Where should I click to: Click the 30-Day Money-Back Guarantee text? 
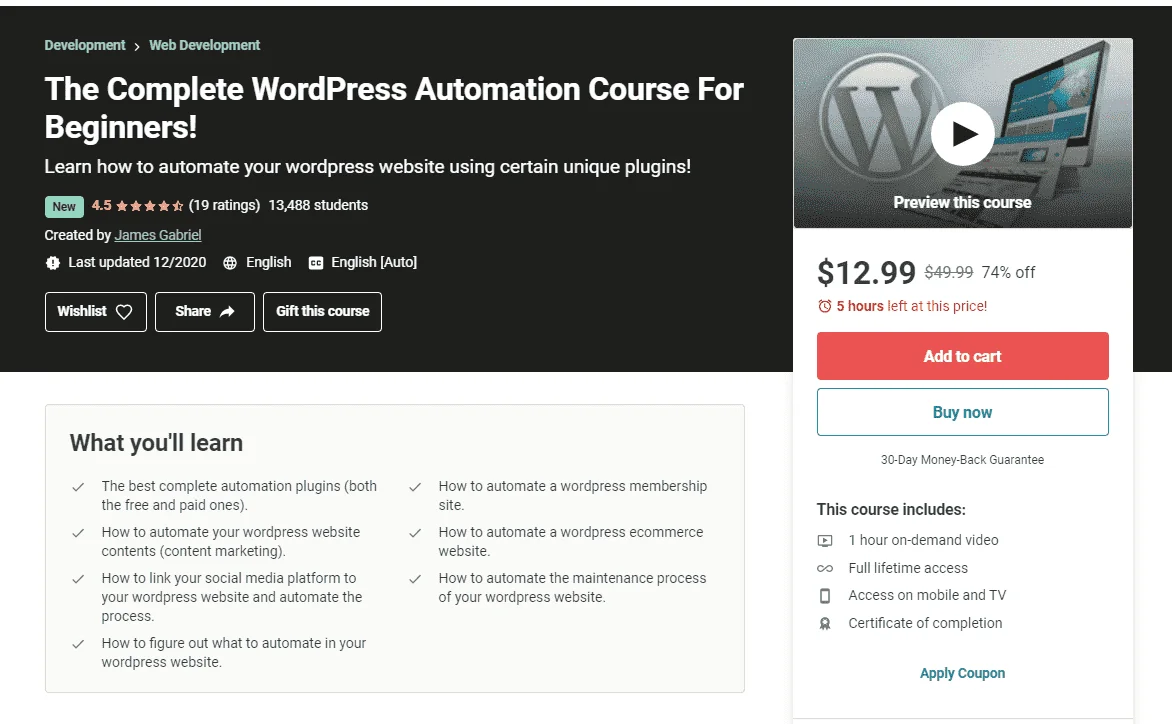pos(962,460)
